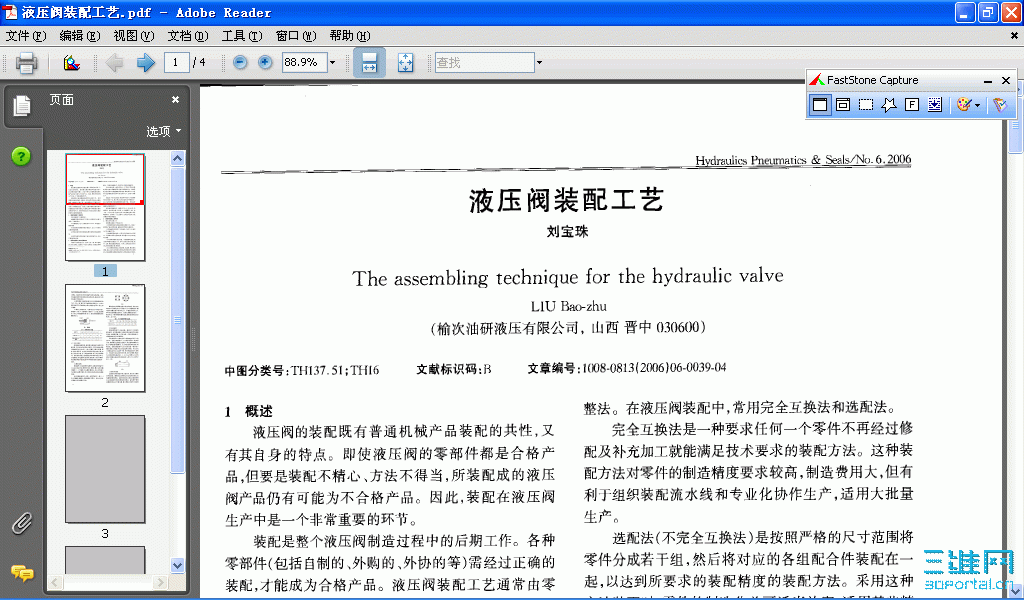The height and width of the screenshot is (600, 1024).
Task: Click the document title 液压阀装配工艺
Action: 566,200
